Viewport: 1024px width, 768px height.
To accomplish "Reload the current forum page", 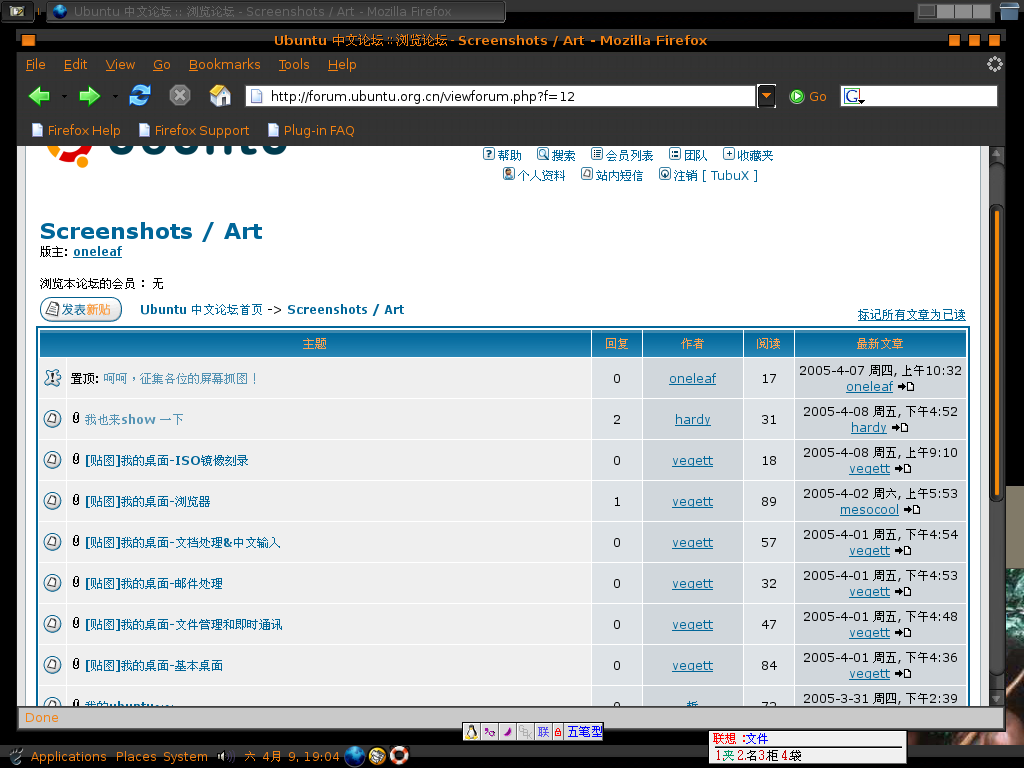I will (140, 96).
